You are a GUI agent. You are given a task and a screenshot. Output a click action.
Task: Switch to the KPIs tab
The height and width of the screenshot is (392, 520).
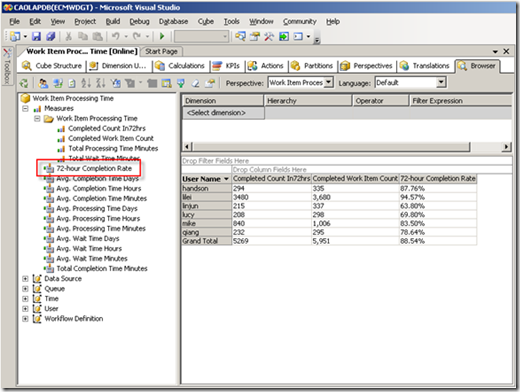pos(226,66)
